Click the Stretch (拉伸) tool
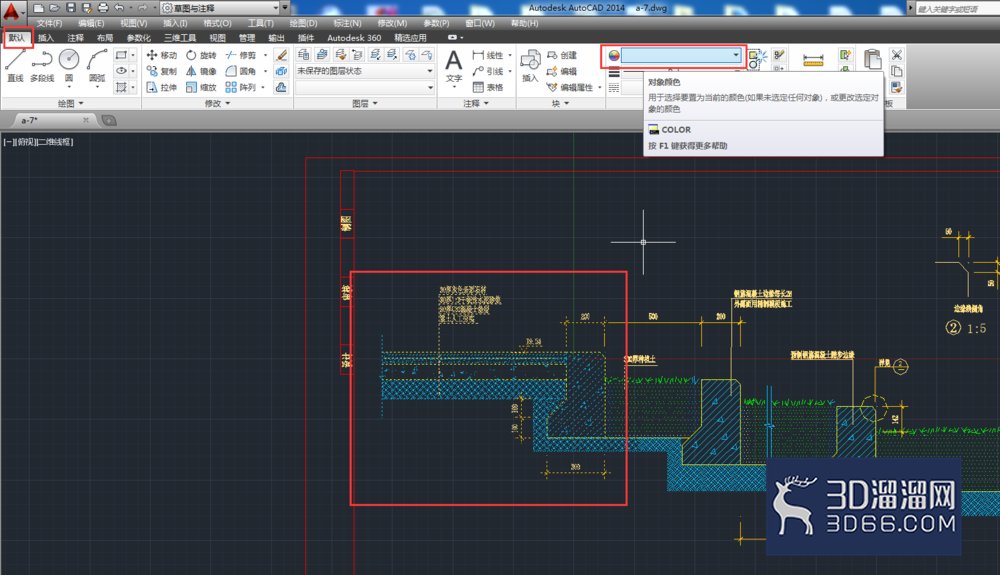The image size is (1000, 575). point(161,87)
